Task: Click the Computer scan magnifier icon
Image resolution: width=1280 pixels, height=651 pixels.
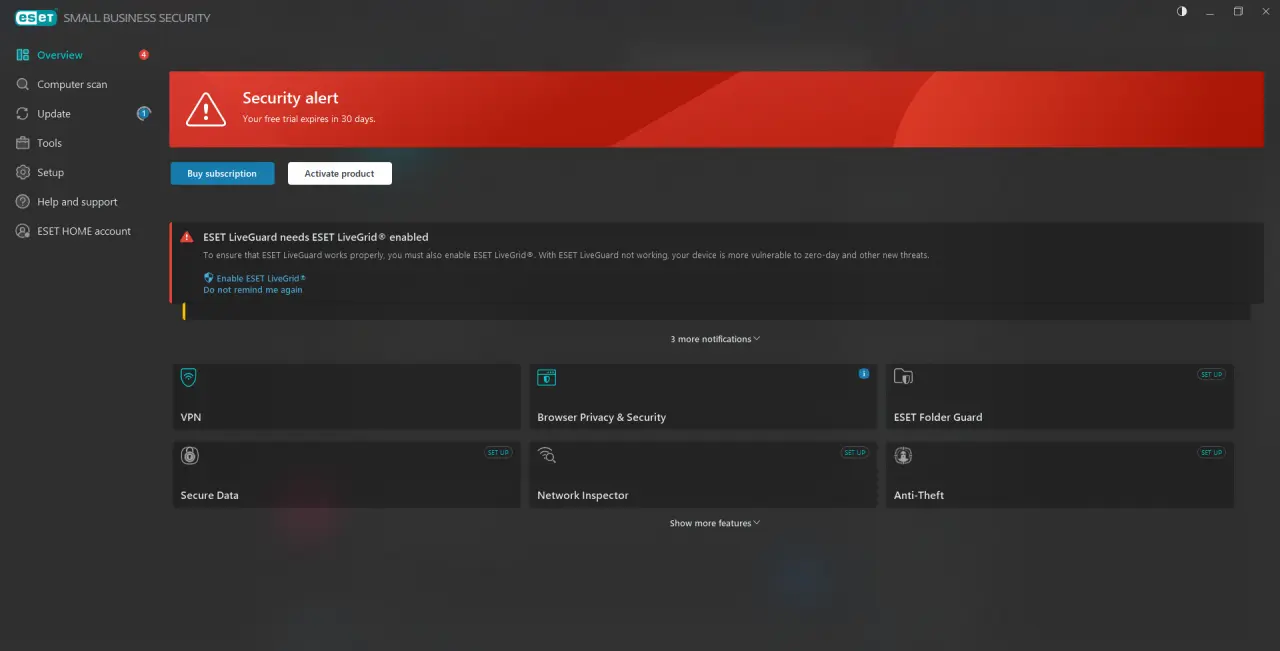Action: click(23, 84)
